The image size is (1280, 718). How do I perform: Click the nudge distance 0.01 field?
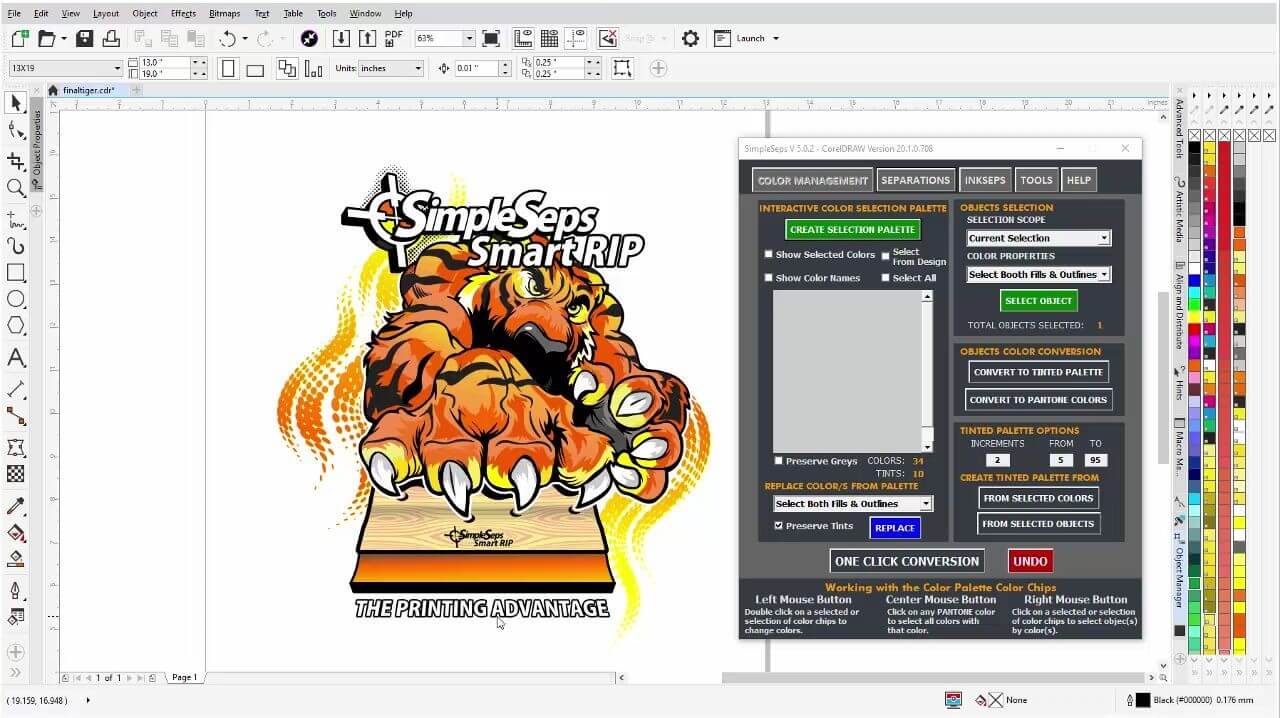coord(475,68)
